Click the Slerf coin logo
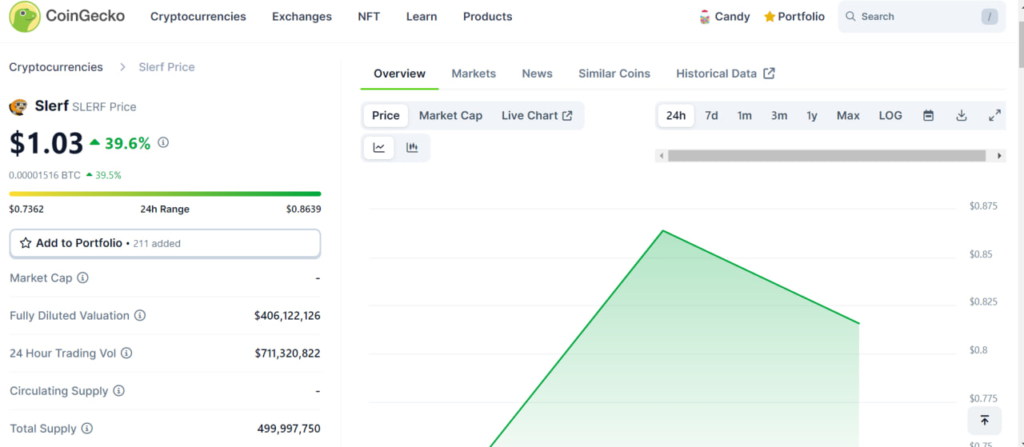Viewport: 1024px width, 447px height. click(x=18, y=107)
